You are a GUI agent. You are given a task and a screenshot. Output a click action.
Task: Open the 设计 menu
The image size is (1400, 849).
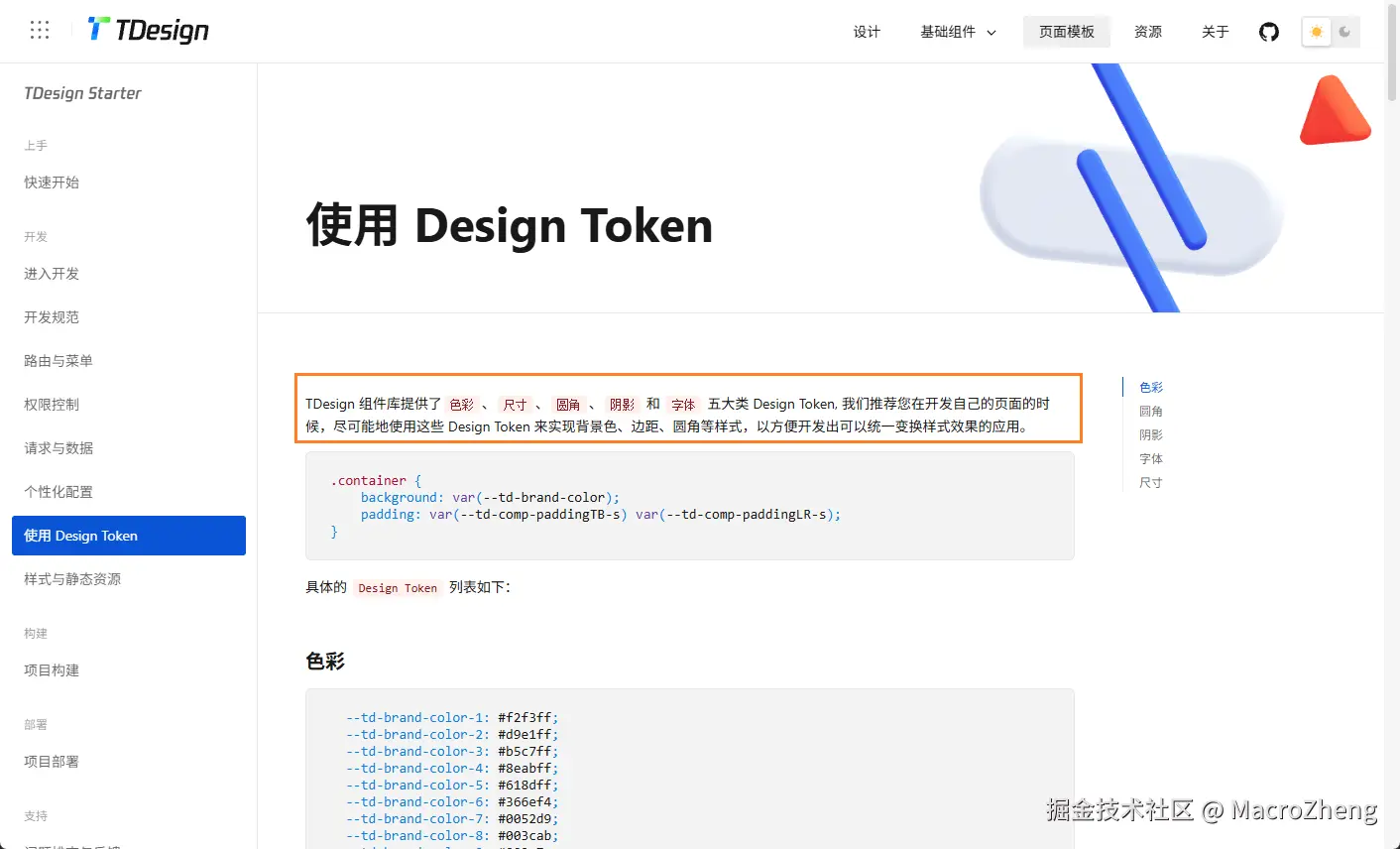click(x=867, y=32)
